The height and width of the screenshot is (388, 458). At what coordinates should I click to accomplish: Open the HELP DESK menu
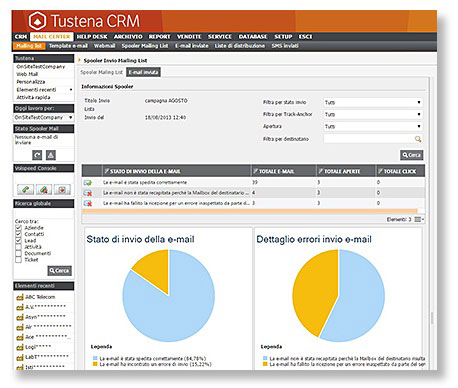click(92, 36)
